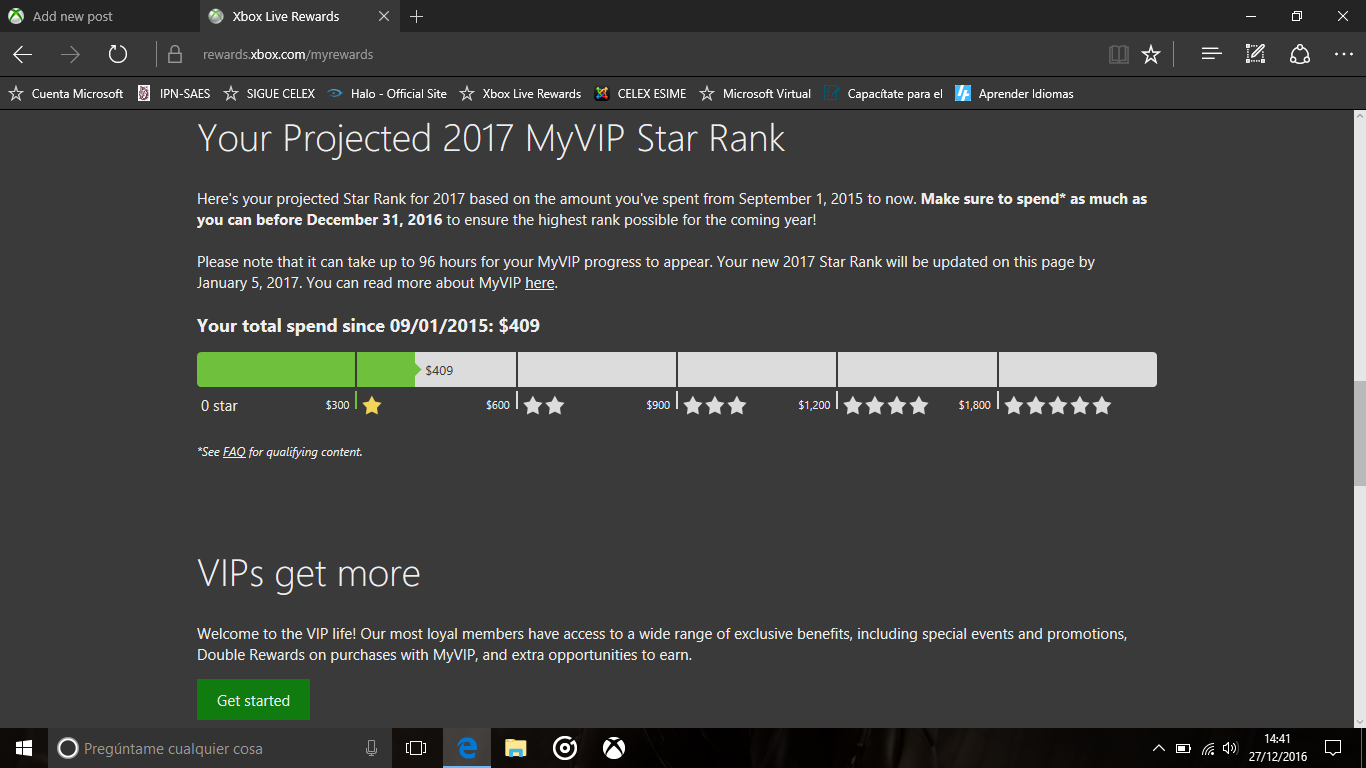Click Make a Web Note icon

(1255, 55)
